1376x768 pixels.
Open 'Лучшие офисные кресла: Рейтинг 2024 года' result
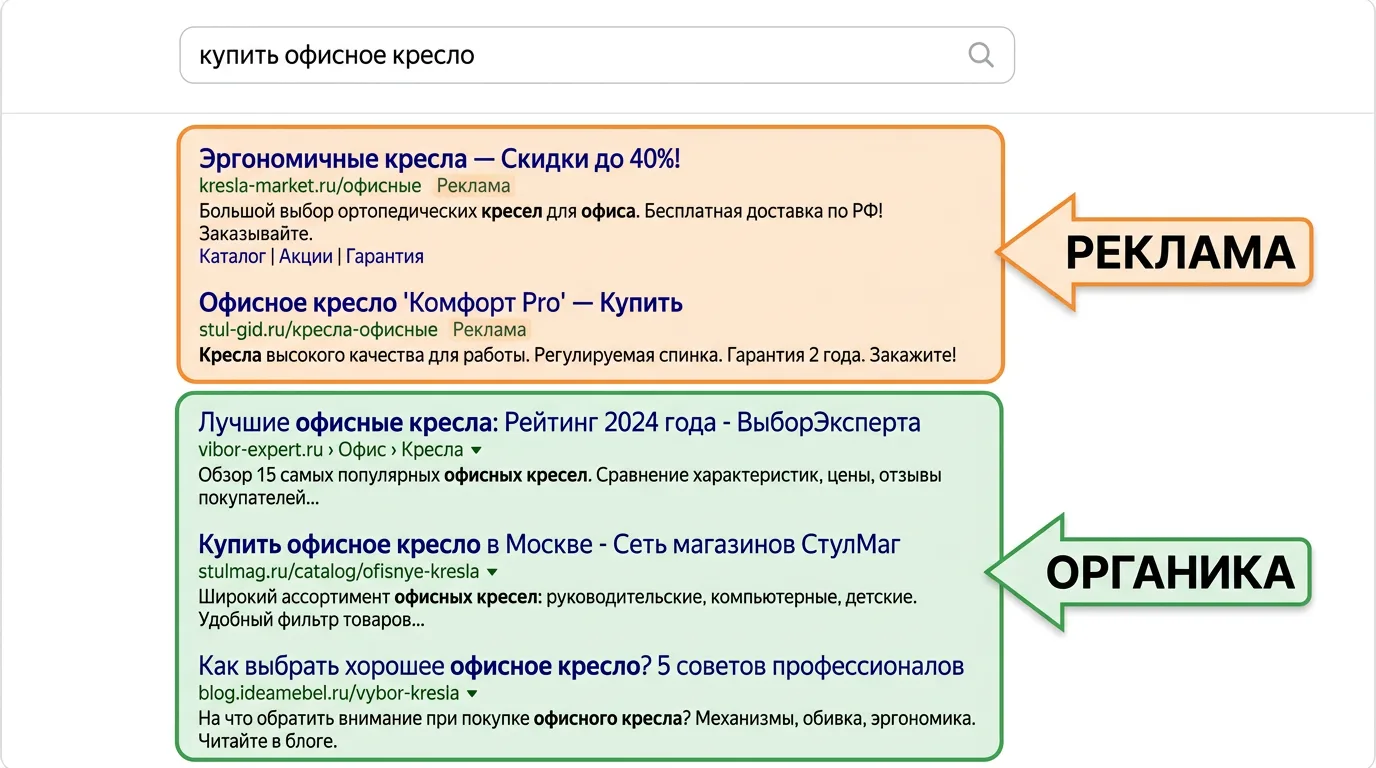pyautogui.click(x=560, y=422)
